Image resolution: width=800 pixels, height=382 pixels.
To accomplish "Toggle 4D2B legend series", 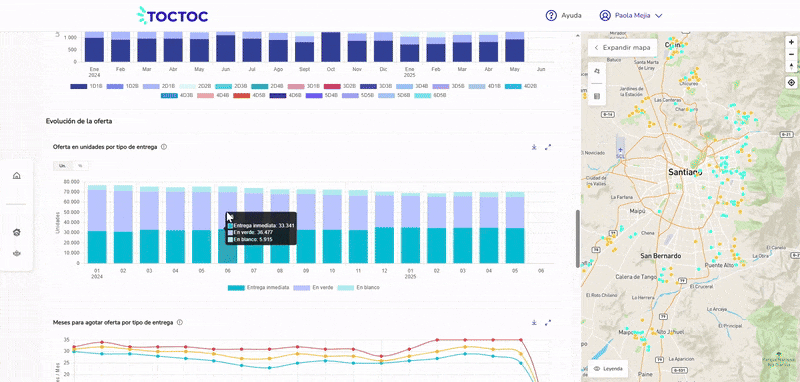I will click(x=521, y=86).
